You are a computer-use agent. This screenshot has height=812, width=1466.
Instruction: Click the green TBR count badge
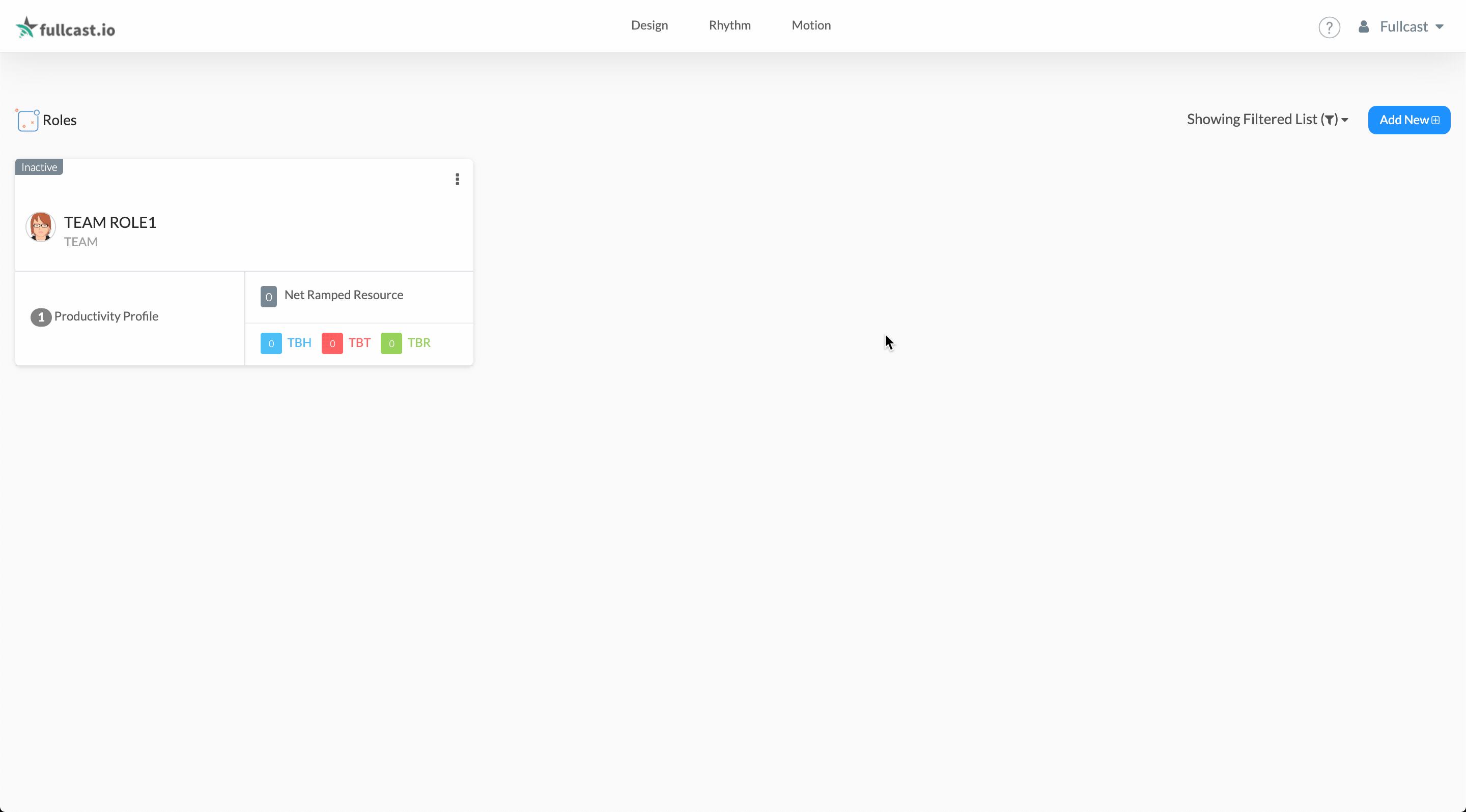pos(391,343)
